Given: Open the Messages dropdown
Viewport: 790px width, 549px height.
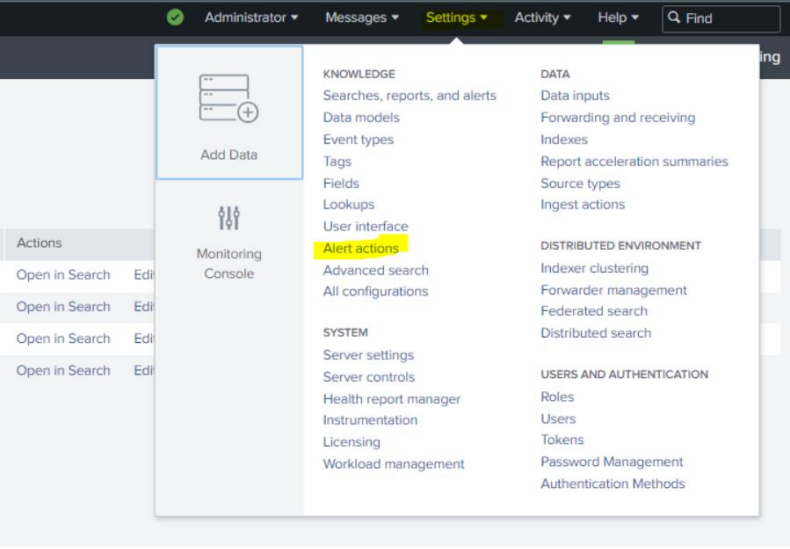Looking at the screenshot, I should tap(362, 17).
